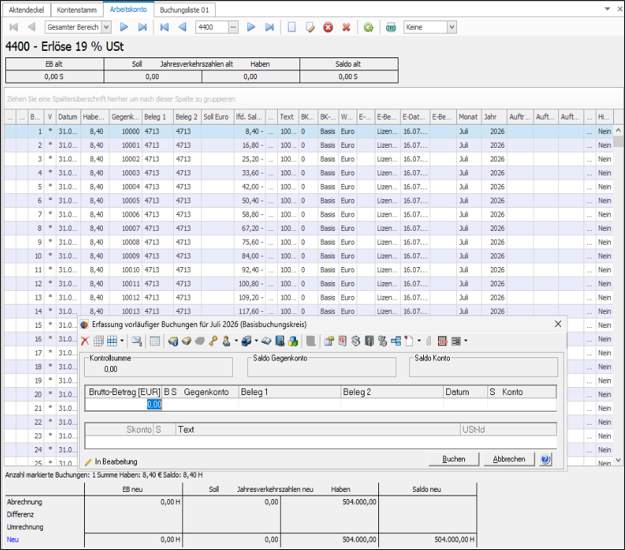This screenshot has height=550, width=625.
Task: Click blue play arrow beside Gesamter Bereich
Action: pos(124,27)
